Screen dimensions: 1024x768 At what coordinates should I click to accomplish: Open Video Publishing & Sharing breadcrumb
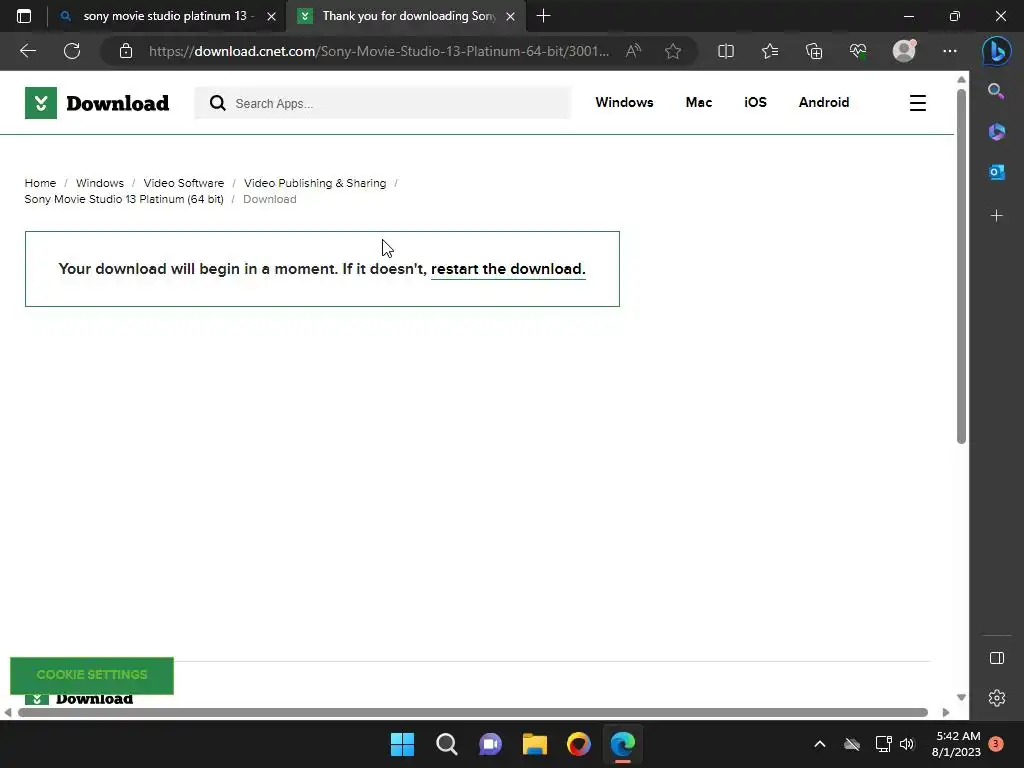(315, 183)
